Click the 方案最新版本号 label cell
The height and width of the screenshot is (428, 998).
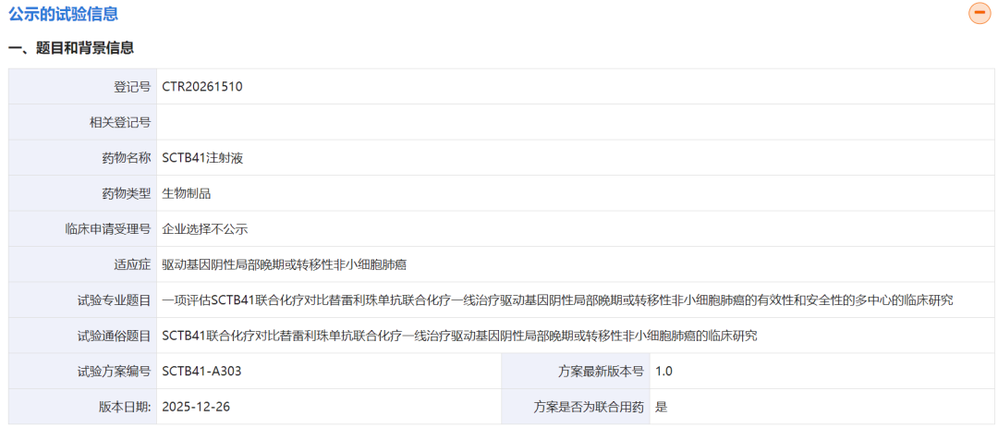click(x=575, y=371)
